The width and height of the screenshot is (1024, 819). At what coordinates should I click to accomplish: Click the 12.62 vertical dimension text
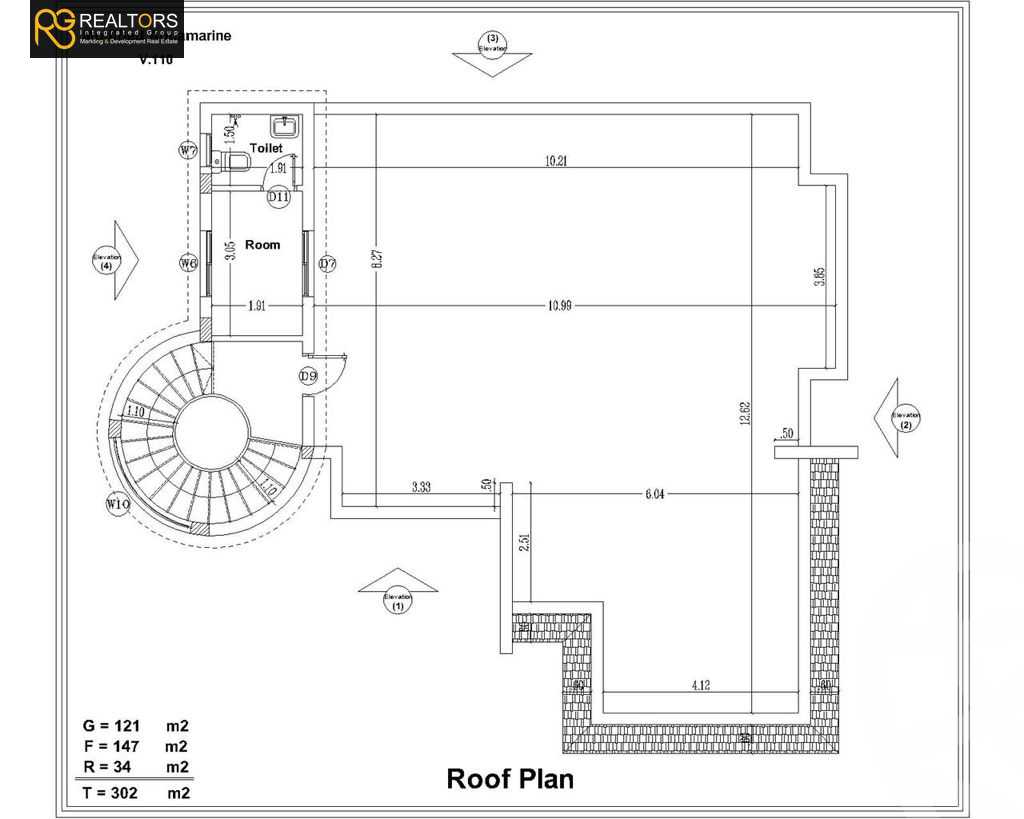click(x=745, y=413)
